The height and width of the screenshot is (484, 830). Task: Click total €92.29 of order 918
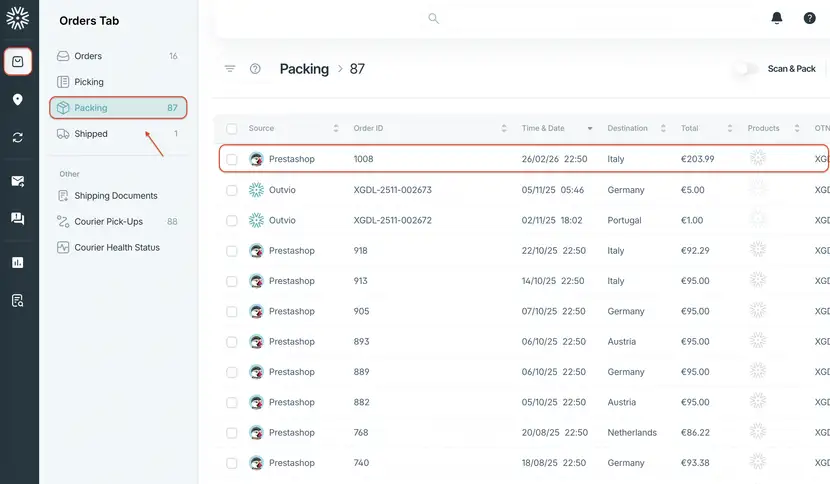tap(695, 251)
